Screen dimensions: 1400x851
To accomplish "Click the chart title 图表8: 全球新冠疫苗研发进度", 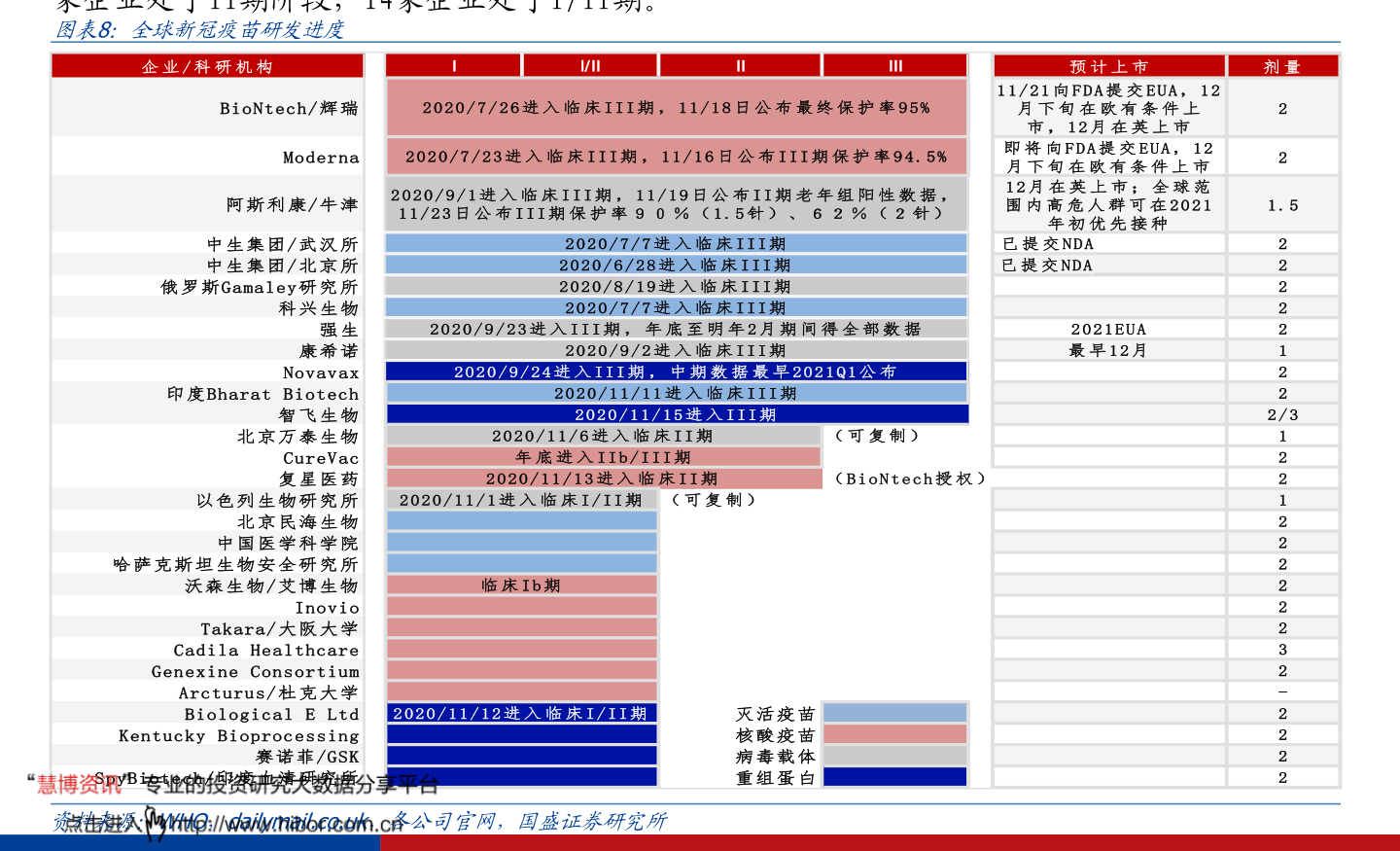I will pos(200,30).
